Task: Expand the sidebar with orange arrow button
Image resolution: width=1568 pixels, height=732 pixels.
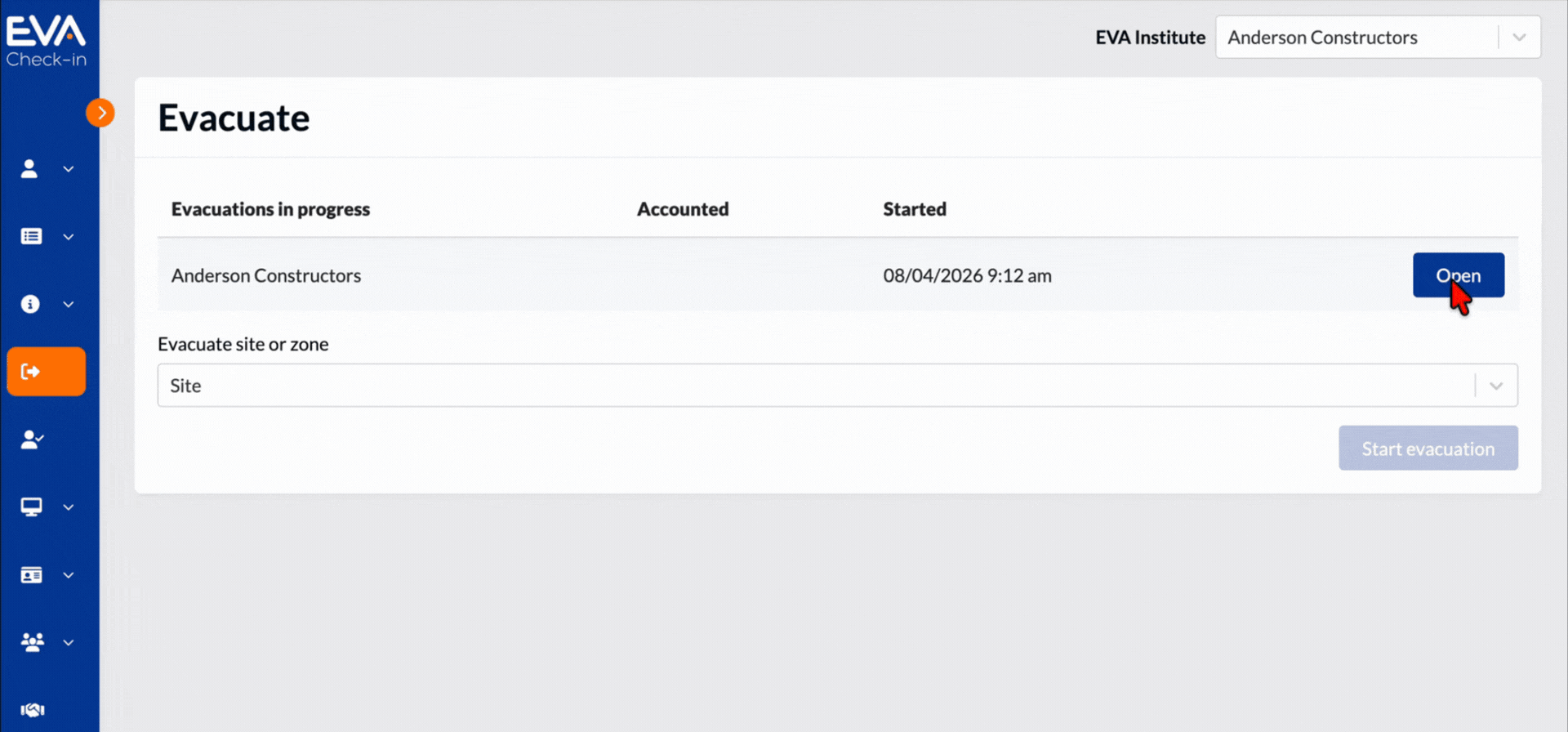Action: pos(100,113)
